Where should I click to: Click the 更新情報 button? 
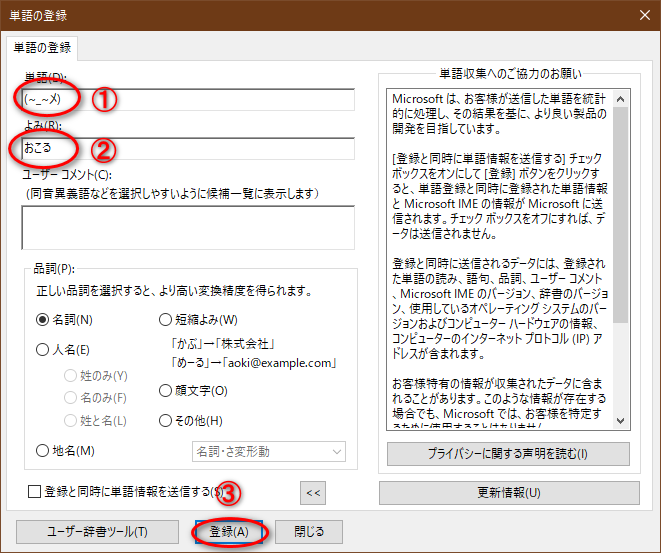(508, 493)
